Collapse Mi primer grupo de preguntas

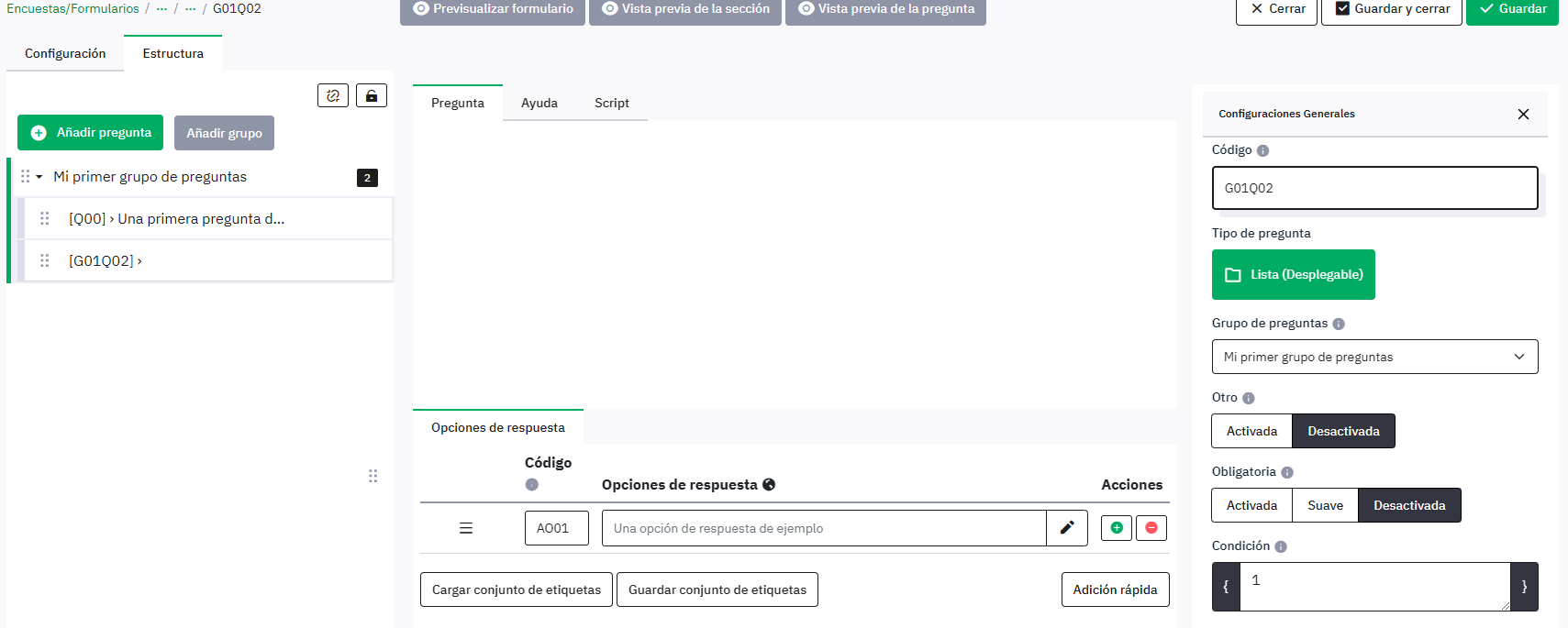click(39, 177)
